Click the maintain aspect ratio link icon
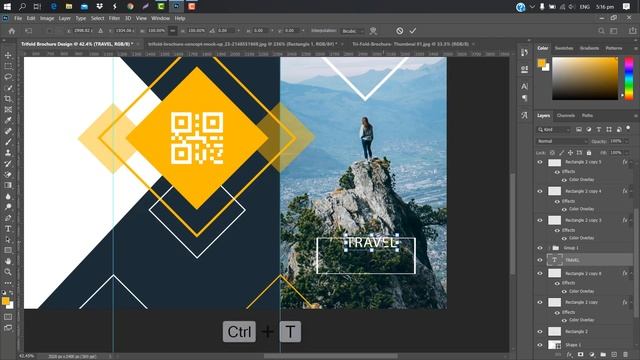The height and width of the screenshot is (360, 640). point(173,31)
